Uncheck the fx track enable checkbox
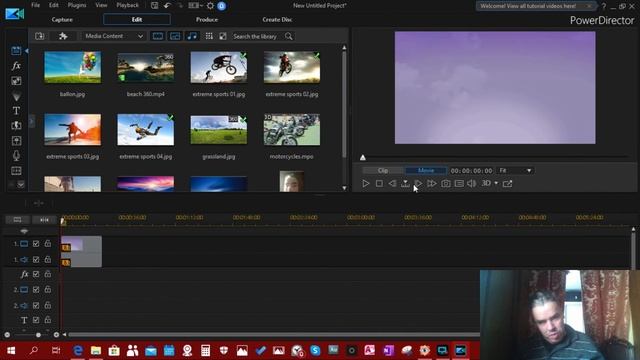Viewport: 640px width, 360px height. coord(36,274)
